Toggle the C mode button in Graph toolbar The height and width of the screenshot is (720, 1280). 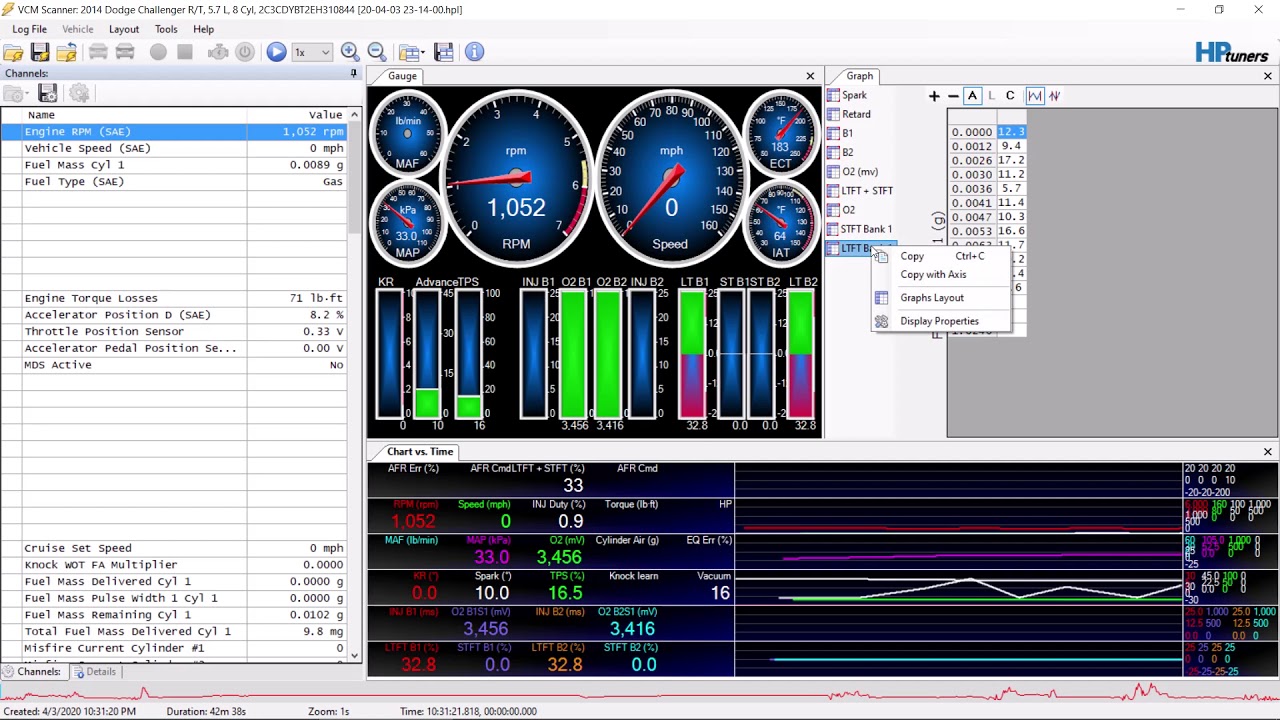[x=1010, y=96]
